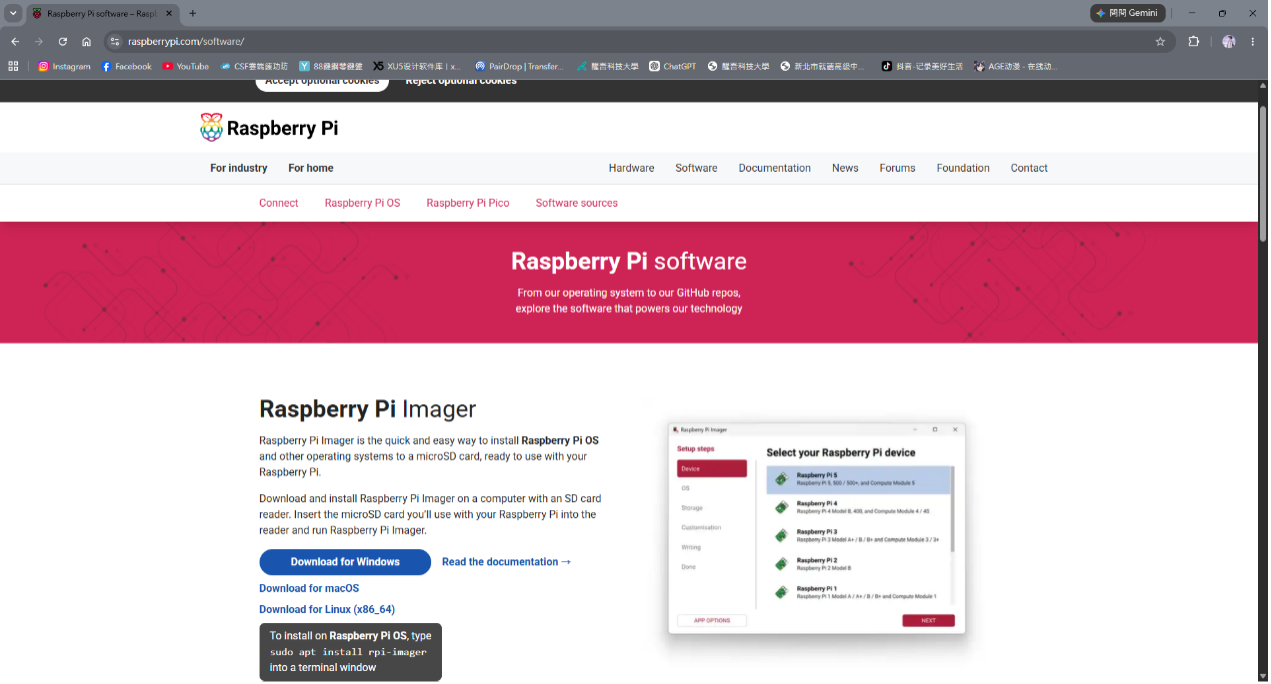Image resolution: width=1271 pixels, height=684 pixels.
Task: Open the ChatGPT bookmark
Action: coord(672,66)
